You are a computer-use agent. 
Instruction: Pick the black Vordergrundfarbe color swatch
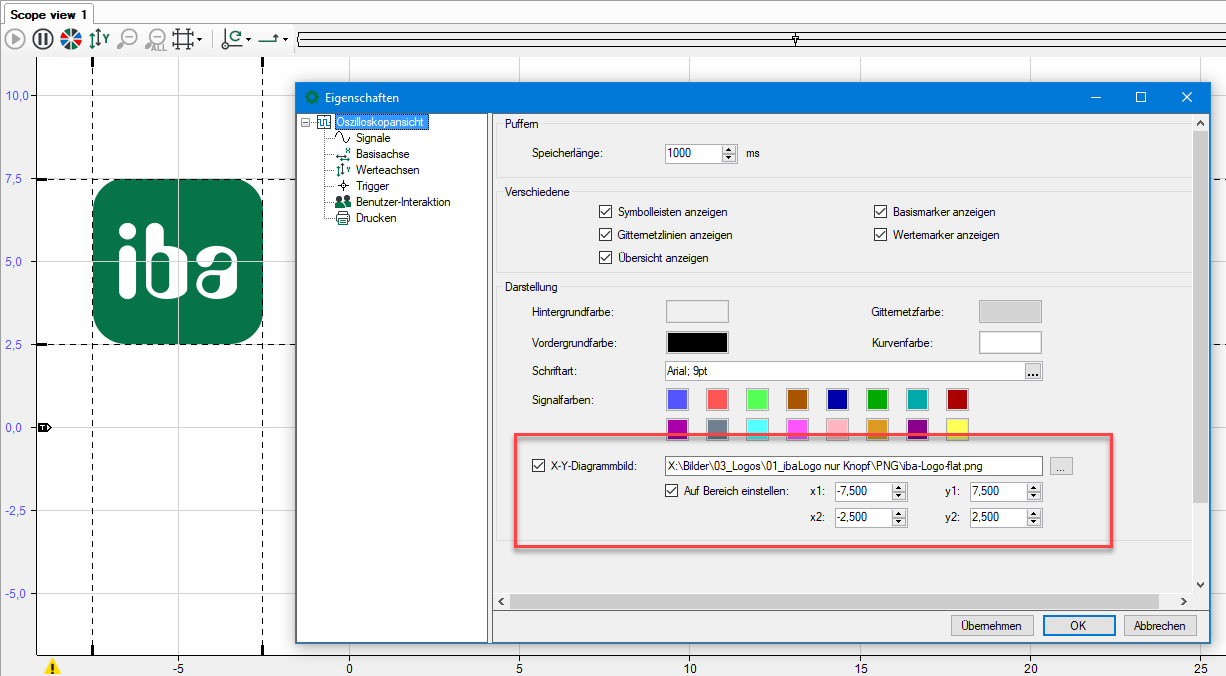coord(697,342)
